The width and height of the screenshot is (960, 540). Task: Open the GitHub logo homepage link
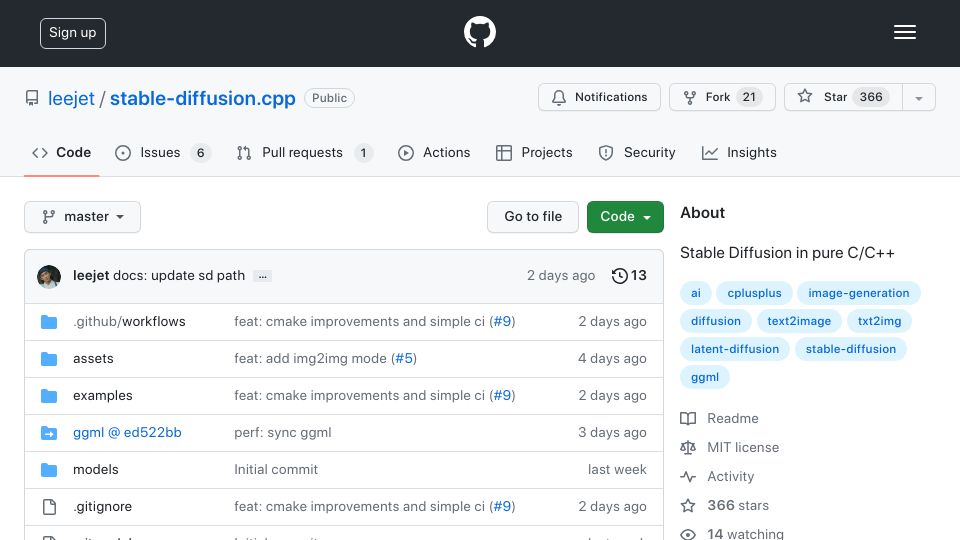(479, 32)
